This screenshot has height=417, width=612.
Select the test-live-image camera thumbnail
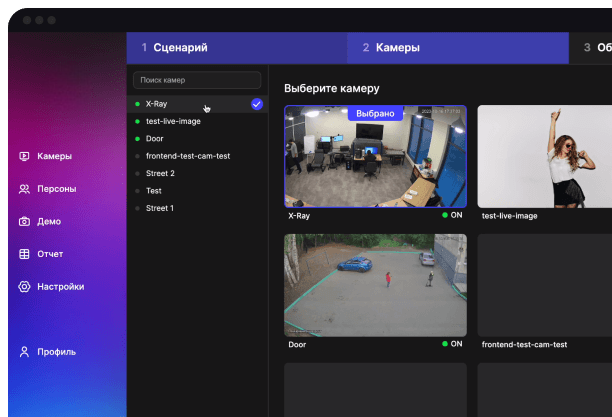pos(545,156)
